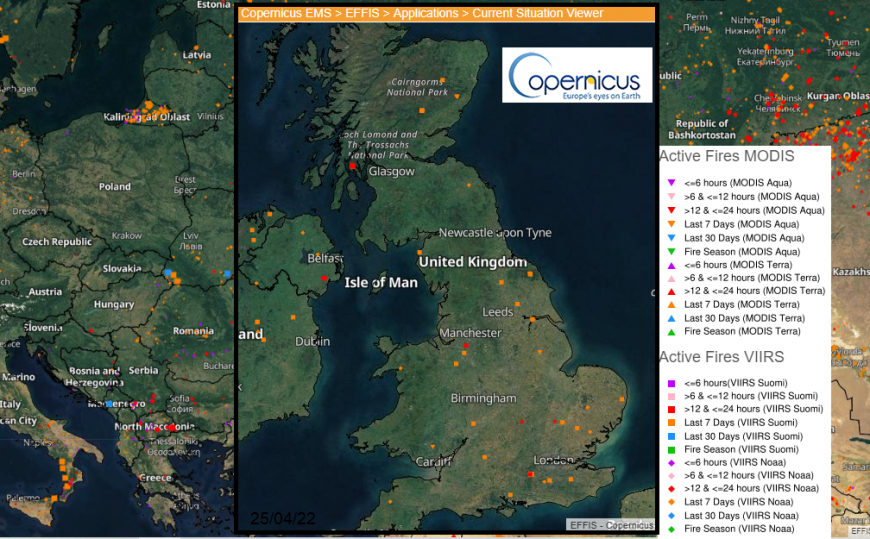This screenshot has height=539, width=870.
Task: Select the orange Last 7 Days VIIRS Noaa diamond
Action: coord(671,502)
